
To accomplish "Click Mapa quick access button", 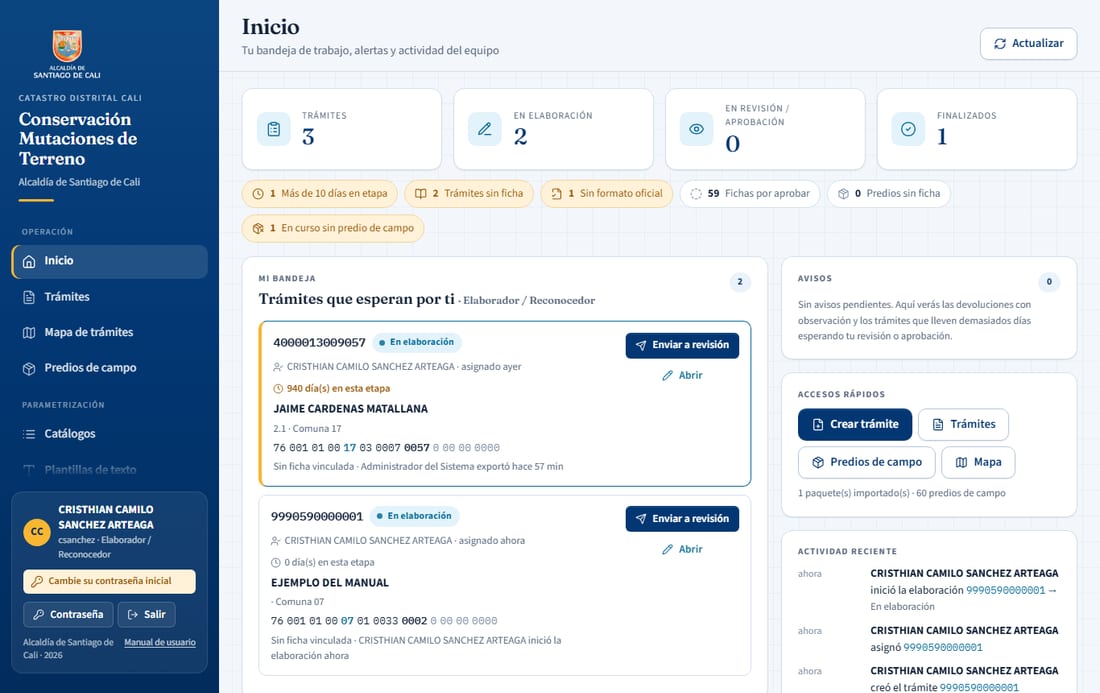I will click(x=978, y=462).
